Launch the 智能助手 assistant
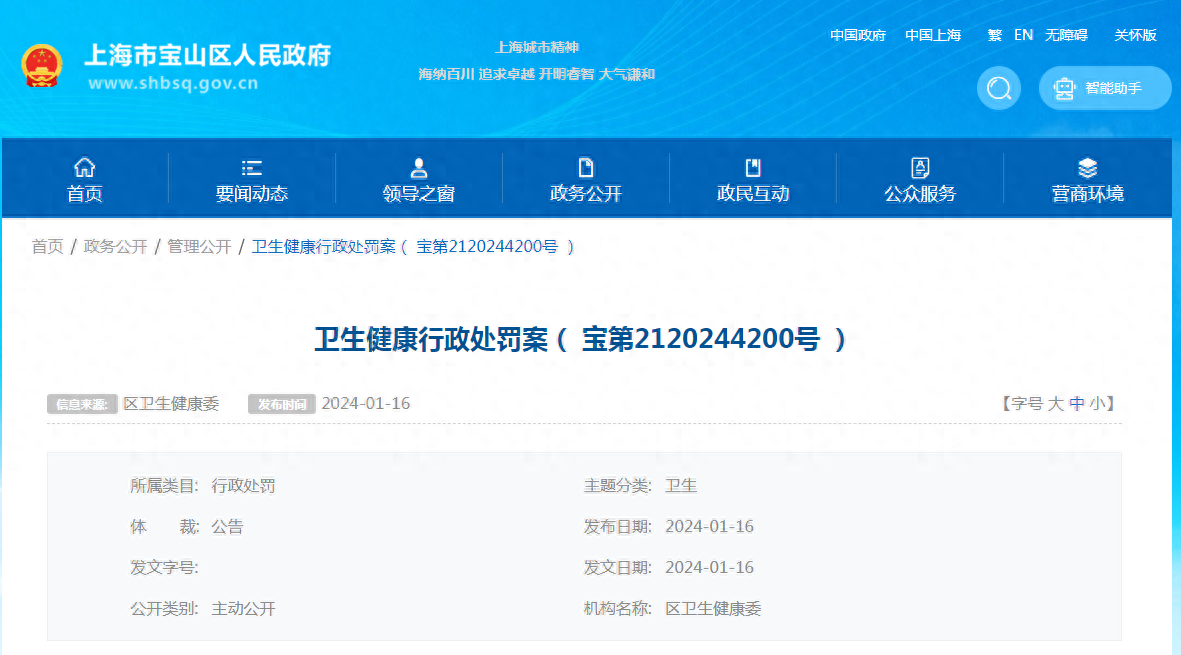 pos(1105,88)
